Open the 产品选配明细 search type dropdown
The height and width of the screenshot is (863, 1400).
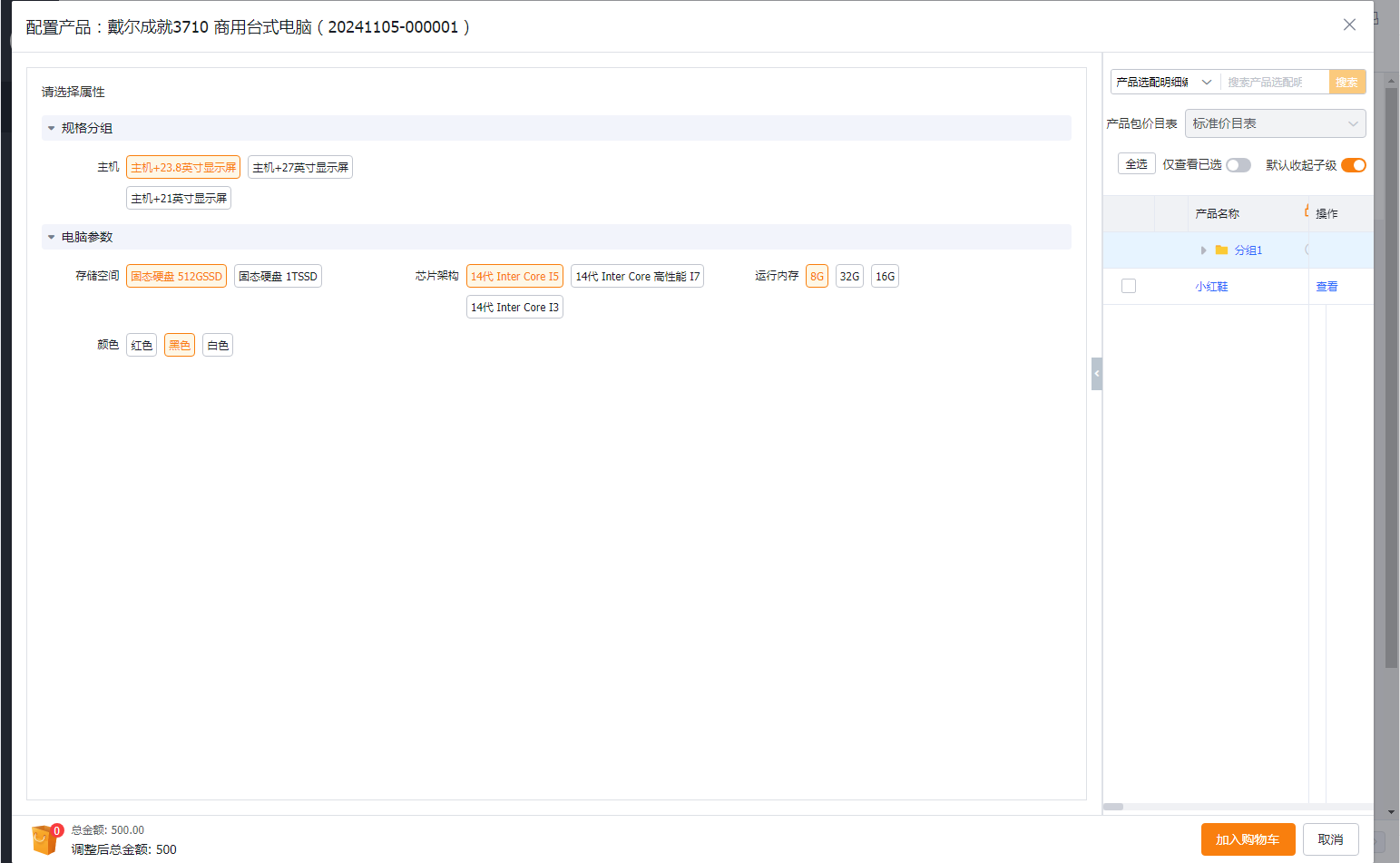tap(1165, 83)
